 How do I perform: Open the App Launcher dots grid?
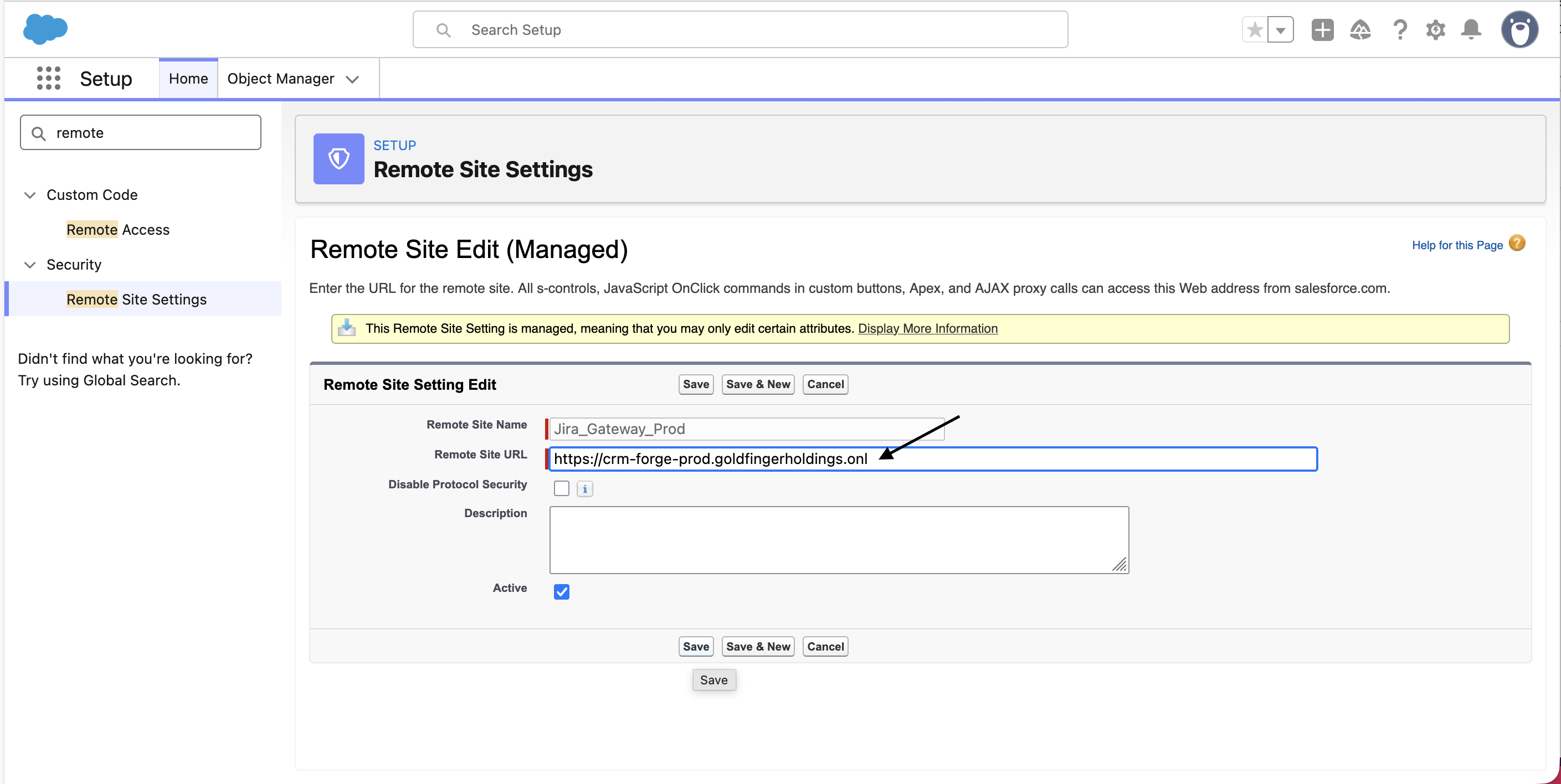49,78
